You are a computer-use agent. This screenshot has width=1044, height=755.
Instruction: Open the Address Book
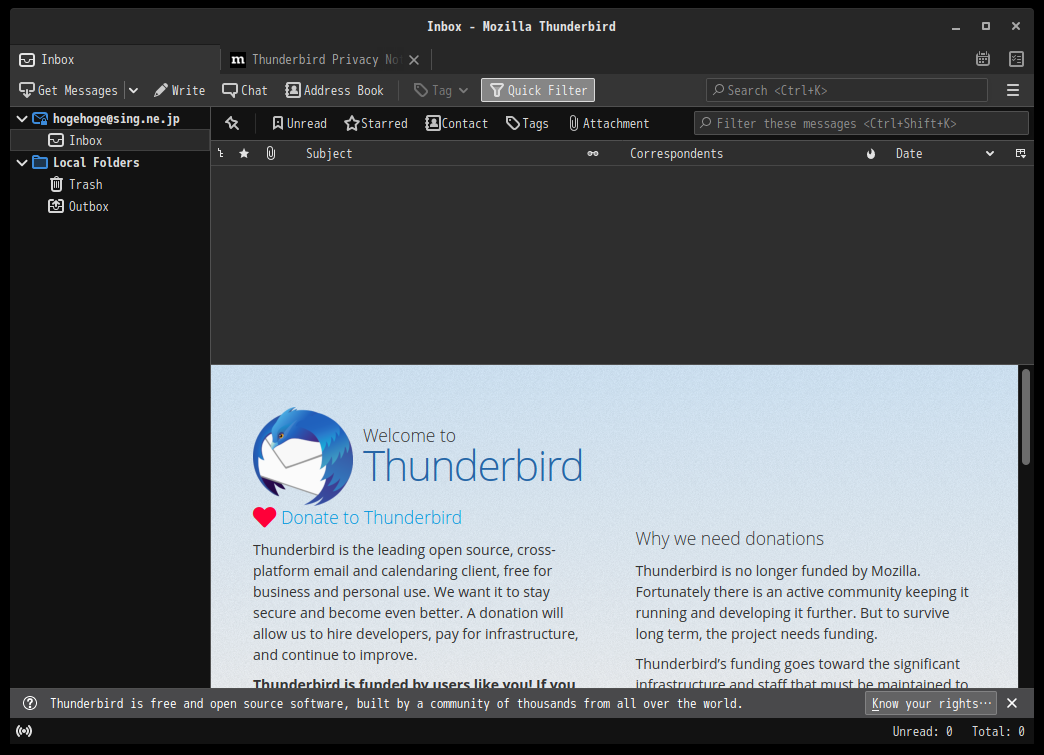[334, 90]
